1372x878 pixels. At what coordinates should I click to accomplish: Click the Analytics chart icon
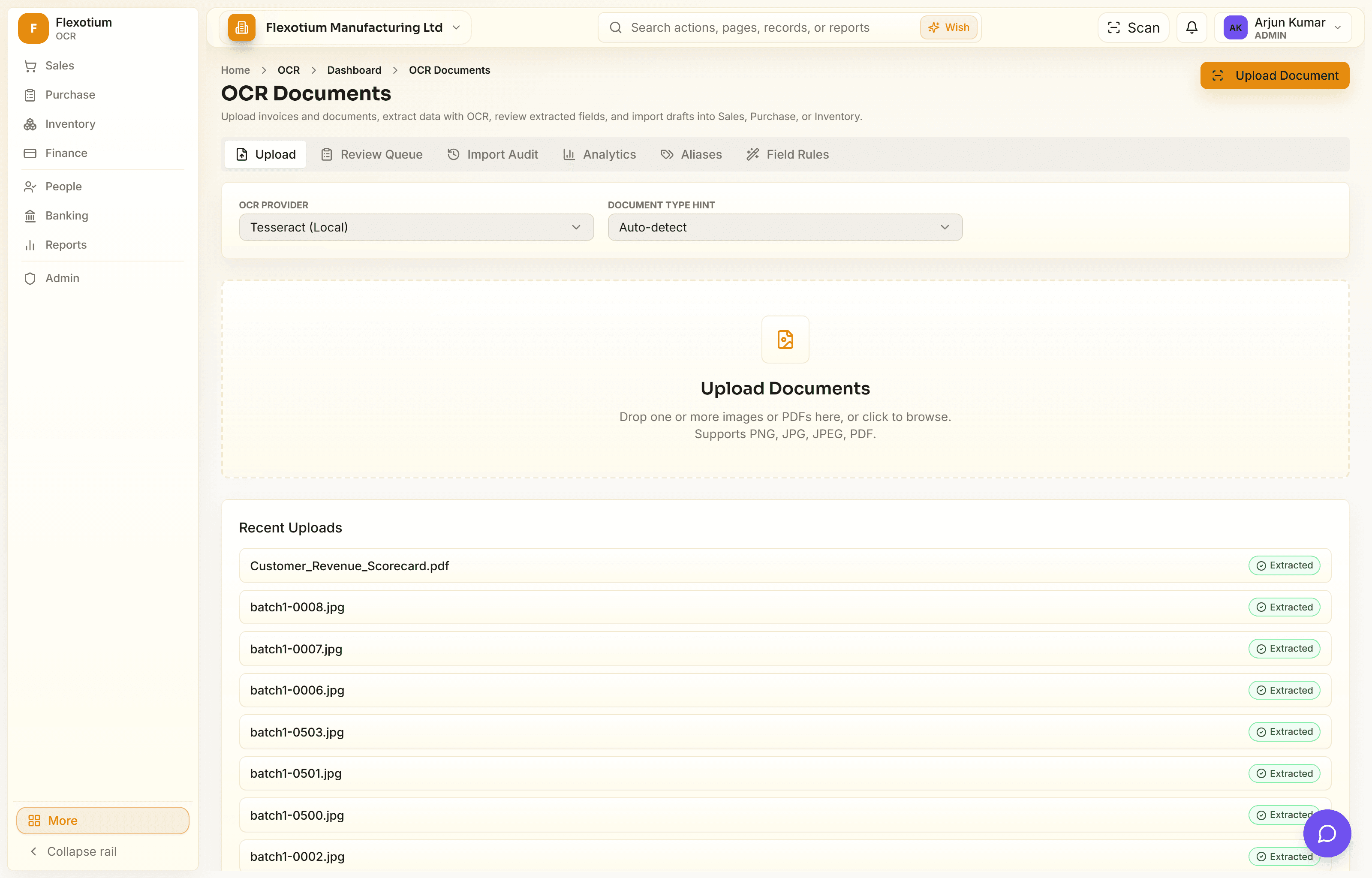[569, 154]
